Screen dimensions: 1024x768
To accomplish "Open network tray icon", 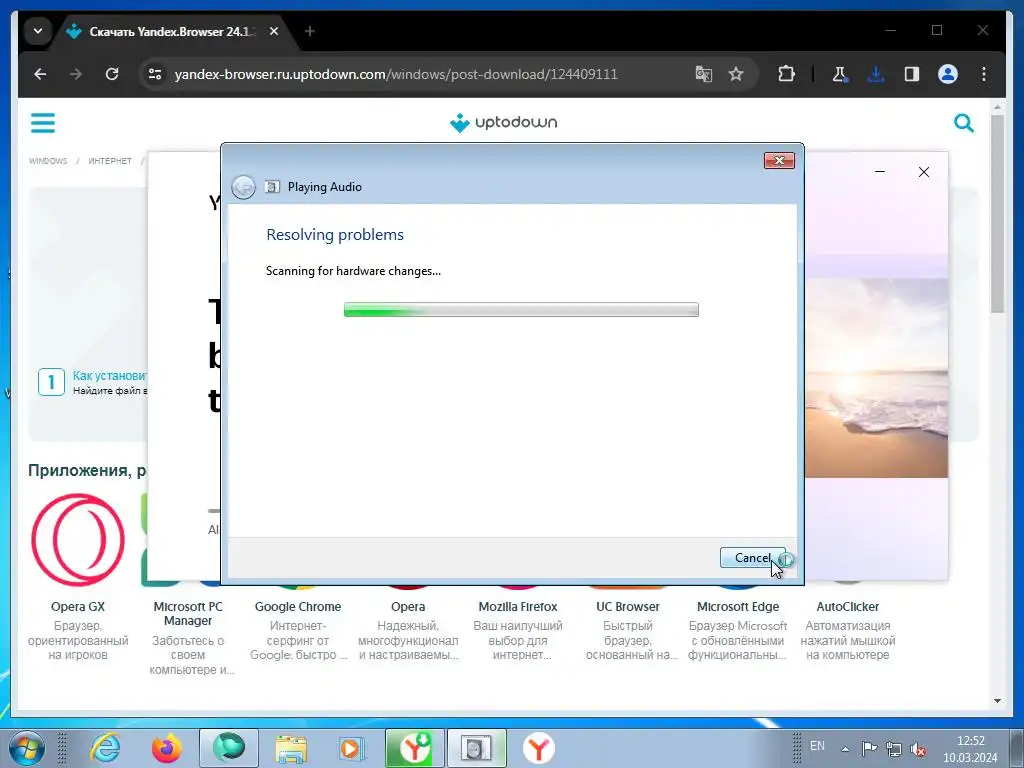I will pos(893,749).
